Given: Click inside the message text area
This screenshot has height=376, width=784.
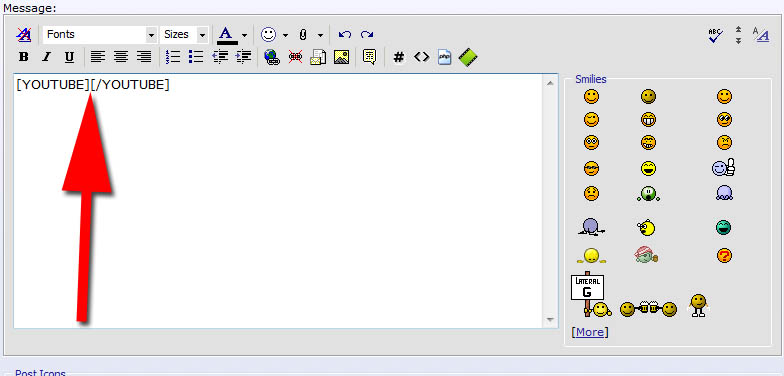Looking at the screenshot, I should (x=278, y=201).
